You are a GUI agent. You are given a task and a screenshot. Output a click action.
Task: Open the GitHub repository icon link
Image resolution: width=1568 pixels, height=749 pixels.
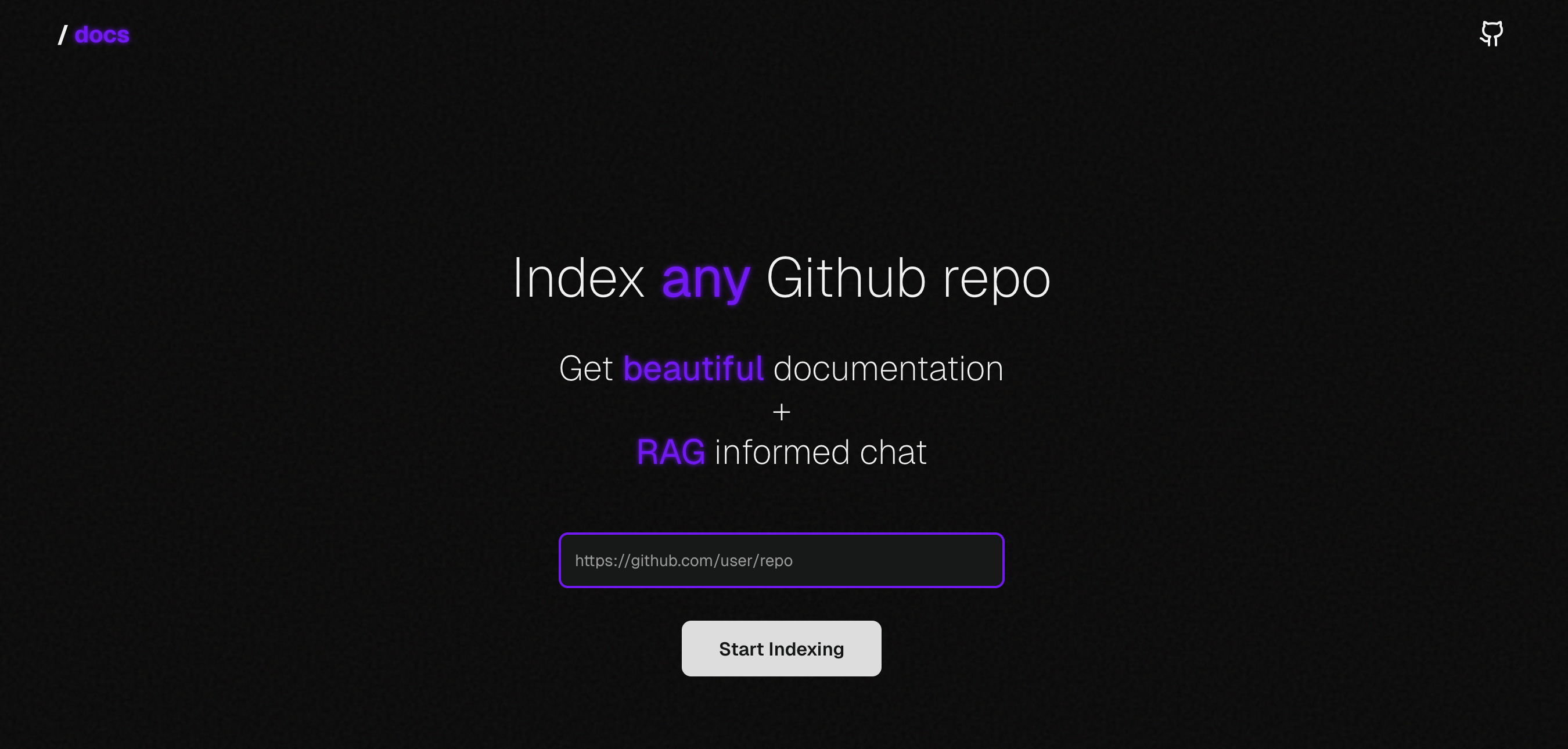(x=1491, y=34)
